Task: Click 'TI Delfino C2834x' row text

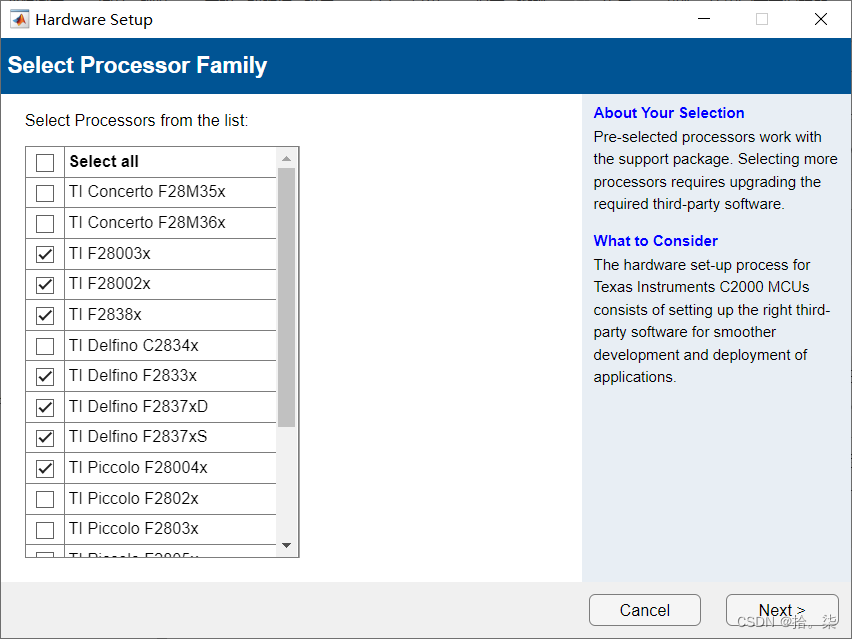Action: click(x=134, y=345)
